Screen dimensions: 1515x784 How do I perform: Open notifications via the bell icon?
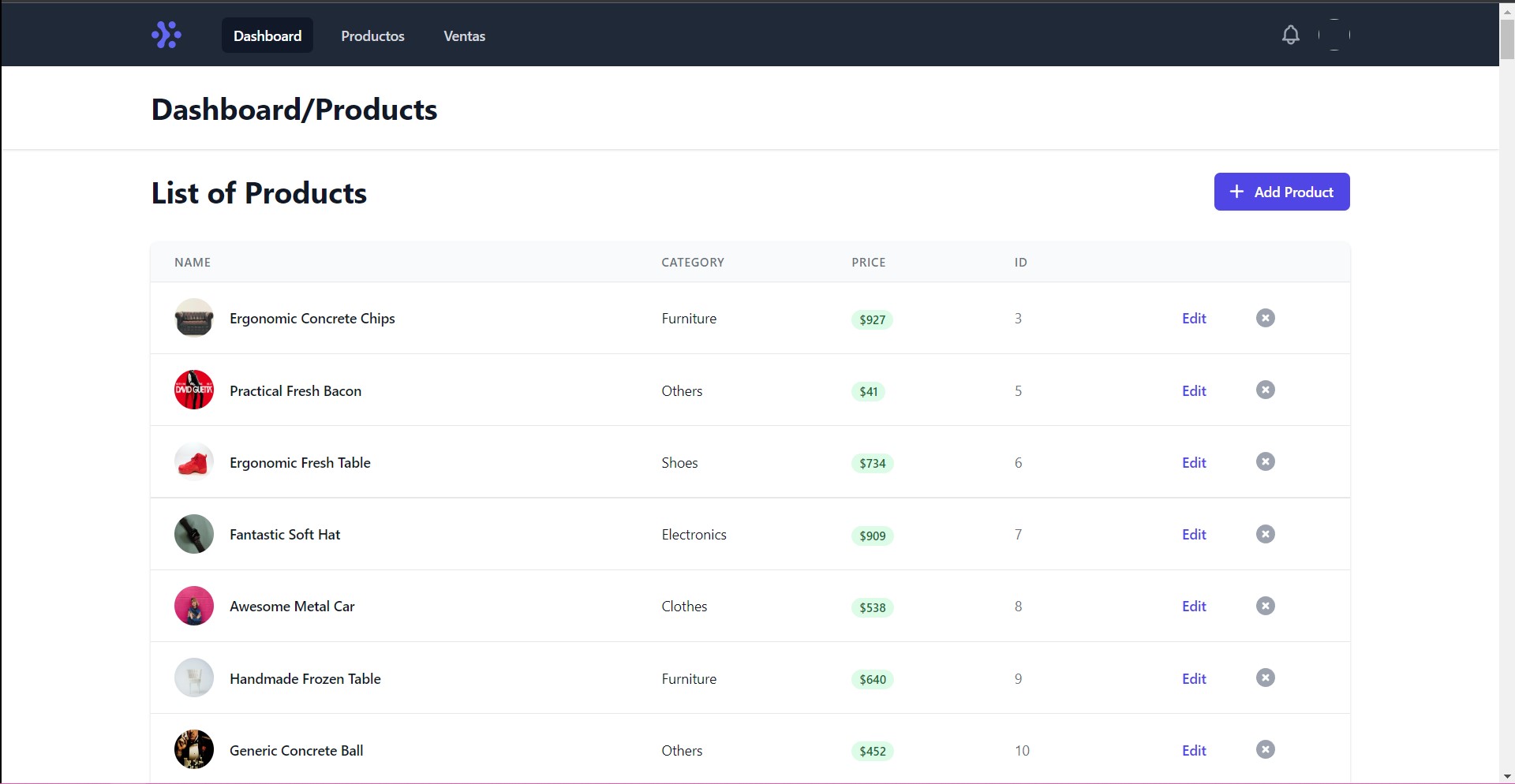[1290, 35]
